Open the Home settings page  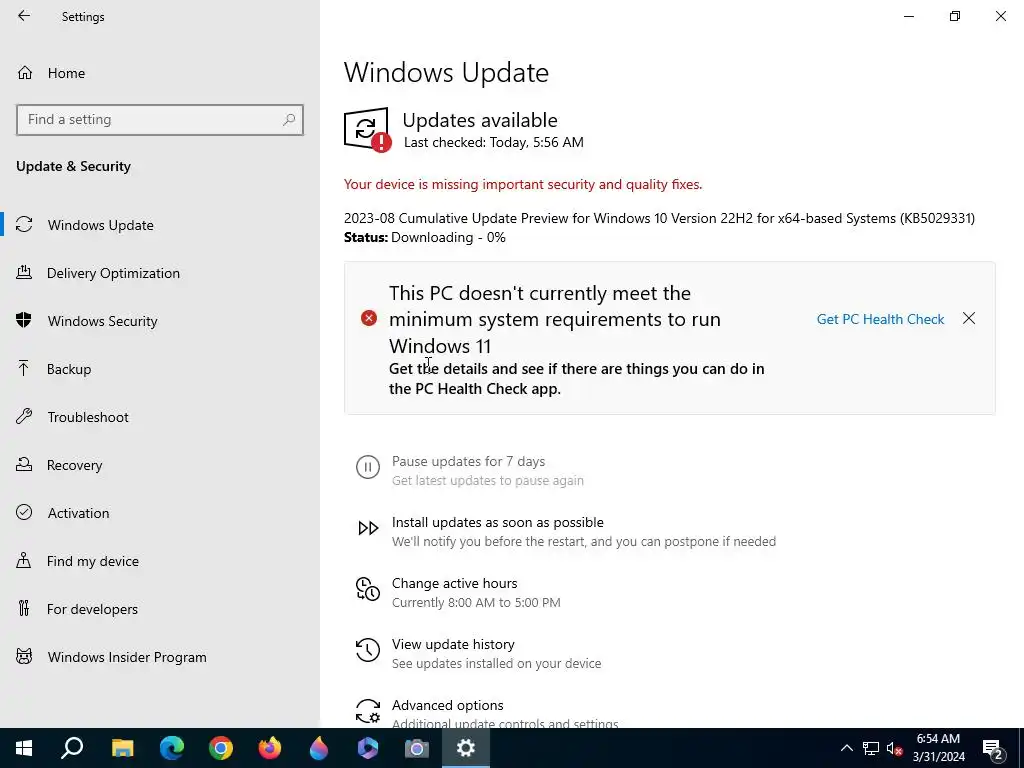pyautogui.click(x=66, y=73)
